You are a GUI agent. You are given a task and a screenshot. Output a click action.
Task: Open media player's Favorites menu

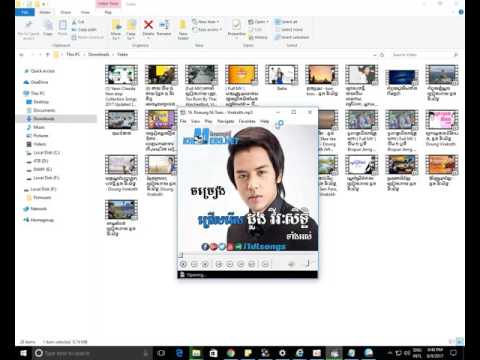247,121
